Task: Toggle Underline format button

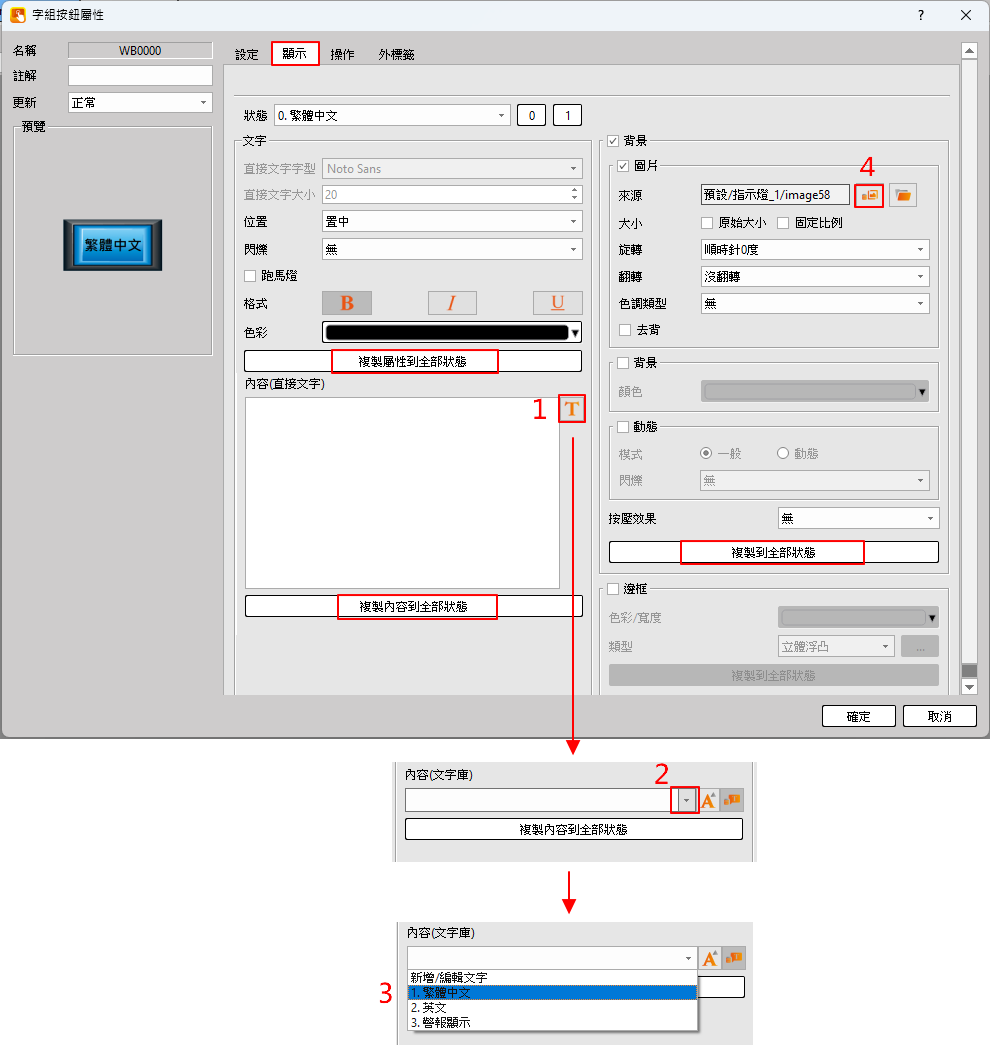Action: coord(557,303)
